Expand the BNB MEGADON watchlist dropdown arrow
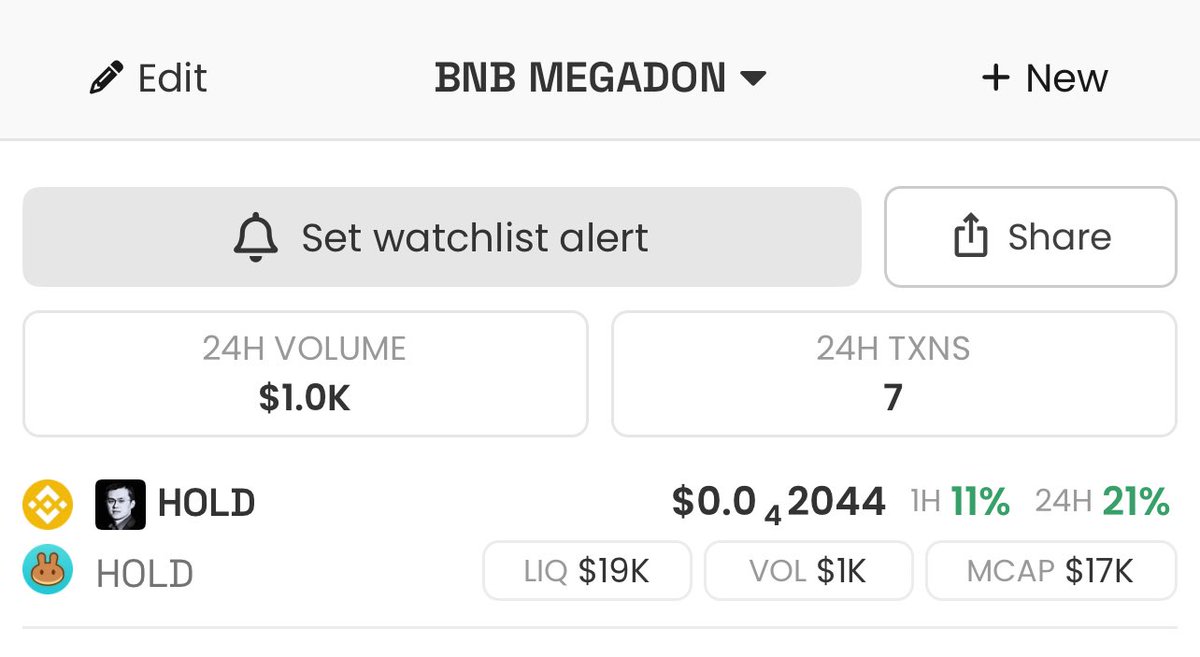This screenshot has height=657, width=1200. (x=752, y=78)
